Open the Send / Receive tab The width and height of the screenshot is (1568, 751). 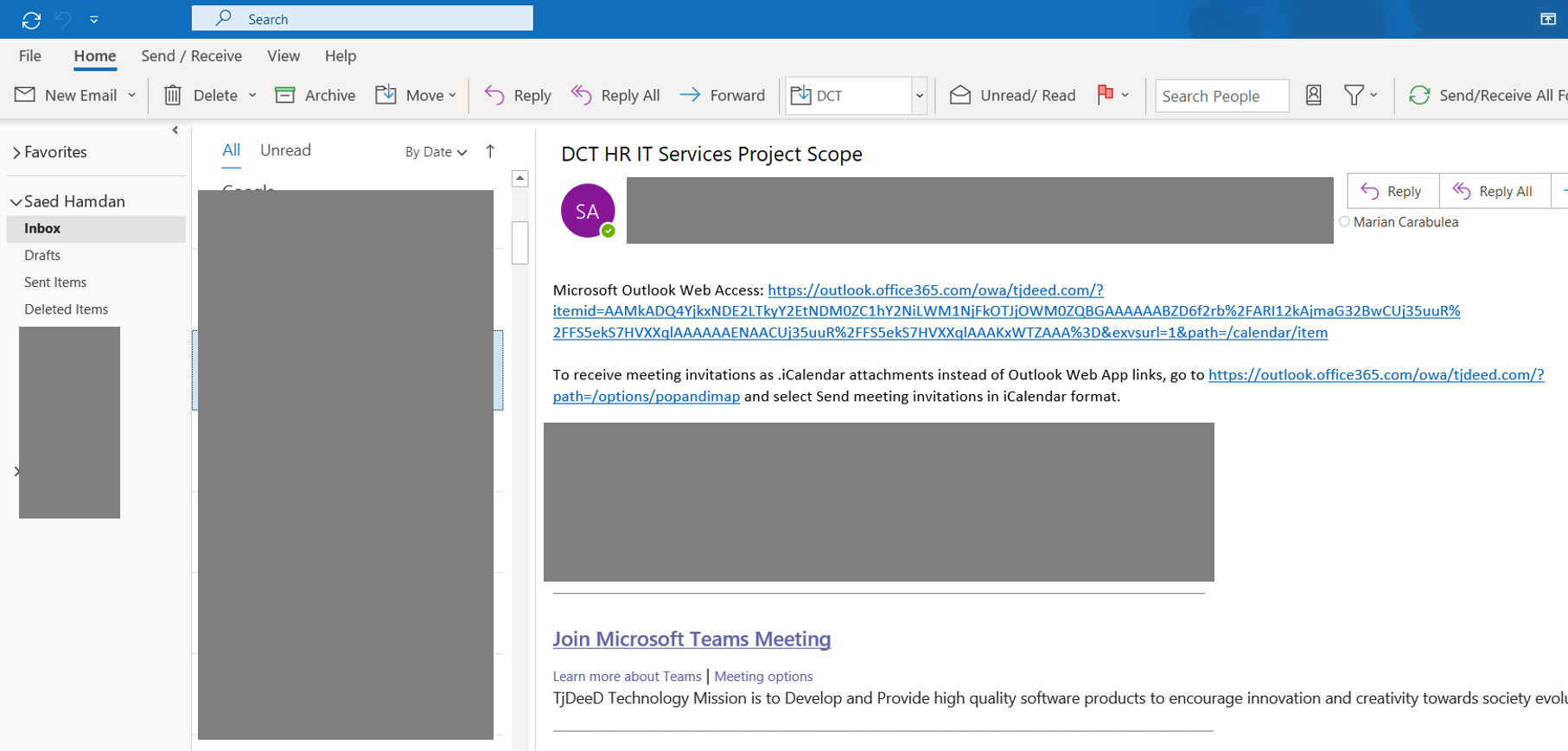pos(192,56)
